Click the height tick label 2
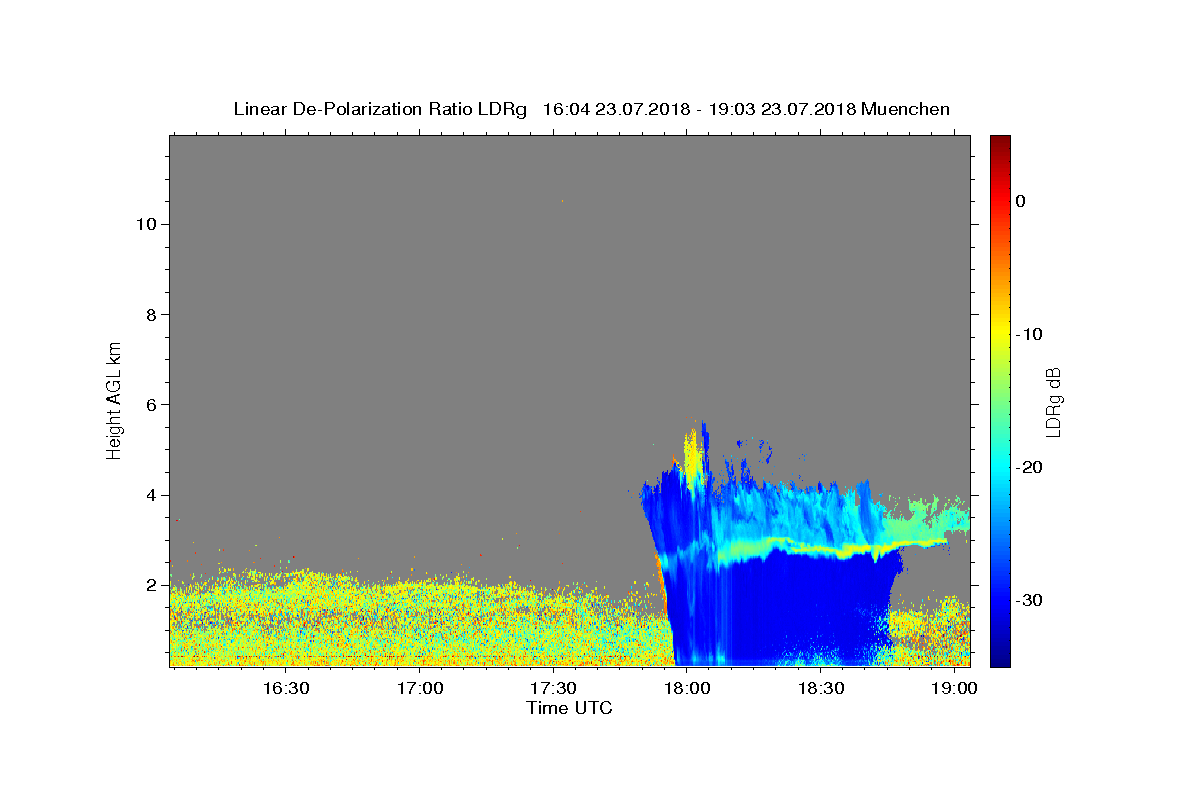1200x800 pixels. [x=150, y=585]
